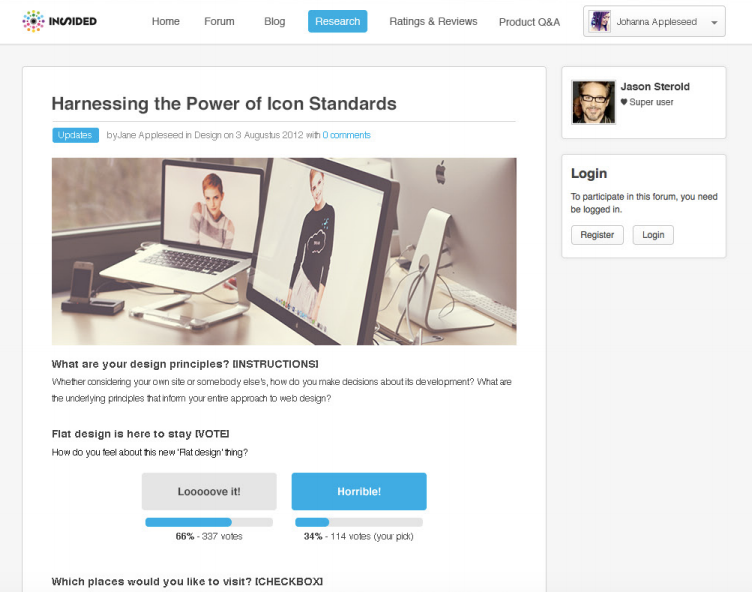The image size is (752, 592).
Task: Navigate to Product Q&A
Action: 529,22
